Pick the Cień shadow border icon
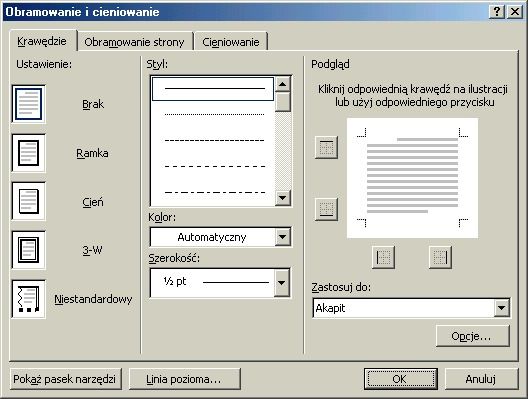The width and height of the screenshot is (528, 399). click(29, 201)
